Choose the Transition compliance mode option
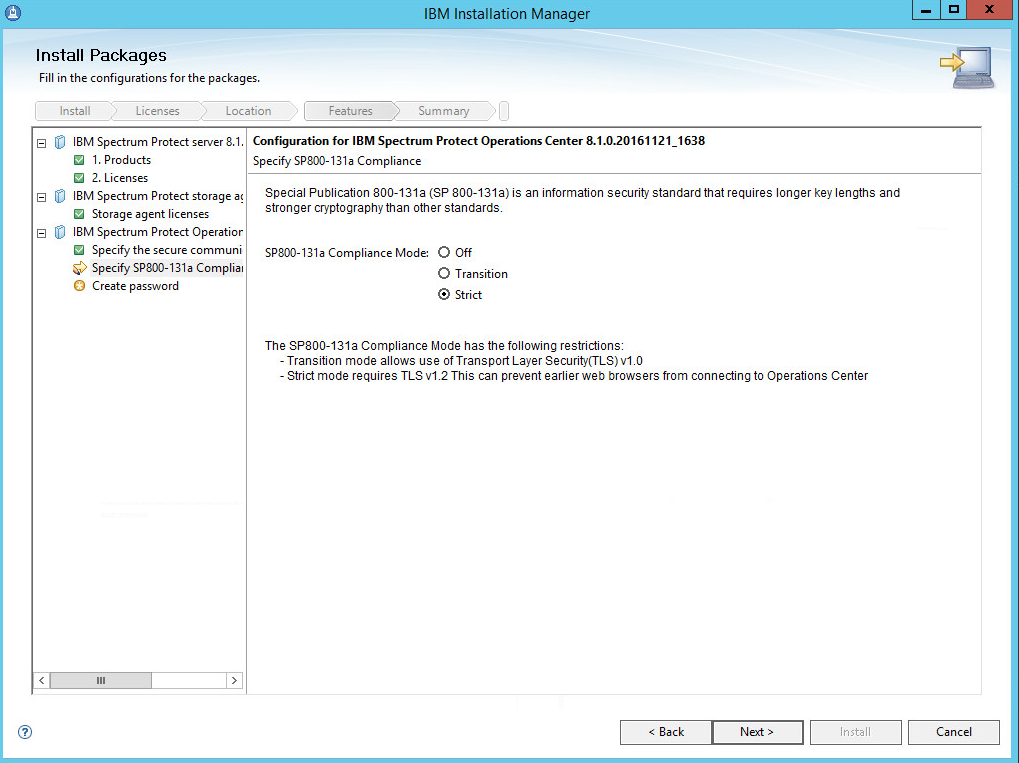This screenshot has width=1019, height=763. [444, 274]
